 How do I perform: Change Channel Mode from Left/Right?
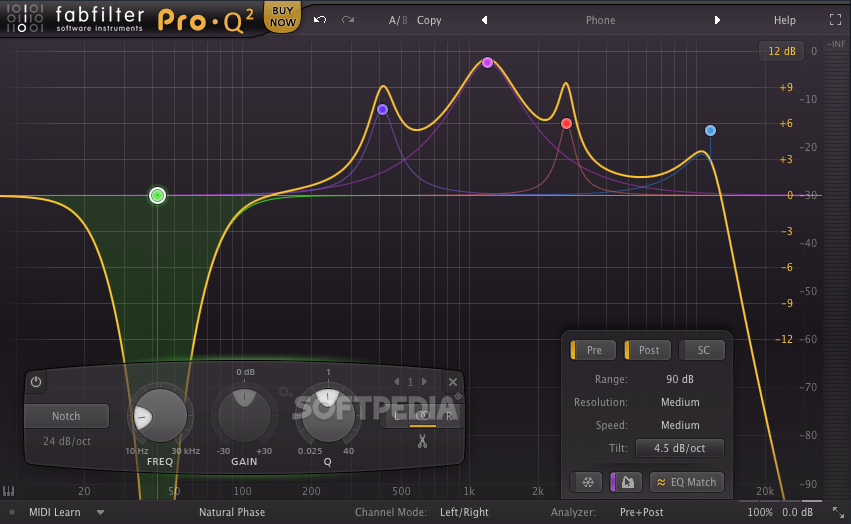click(464, 512)
